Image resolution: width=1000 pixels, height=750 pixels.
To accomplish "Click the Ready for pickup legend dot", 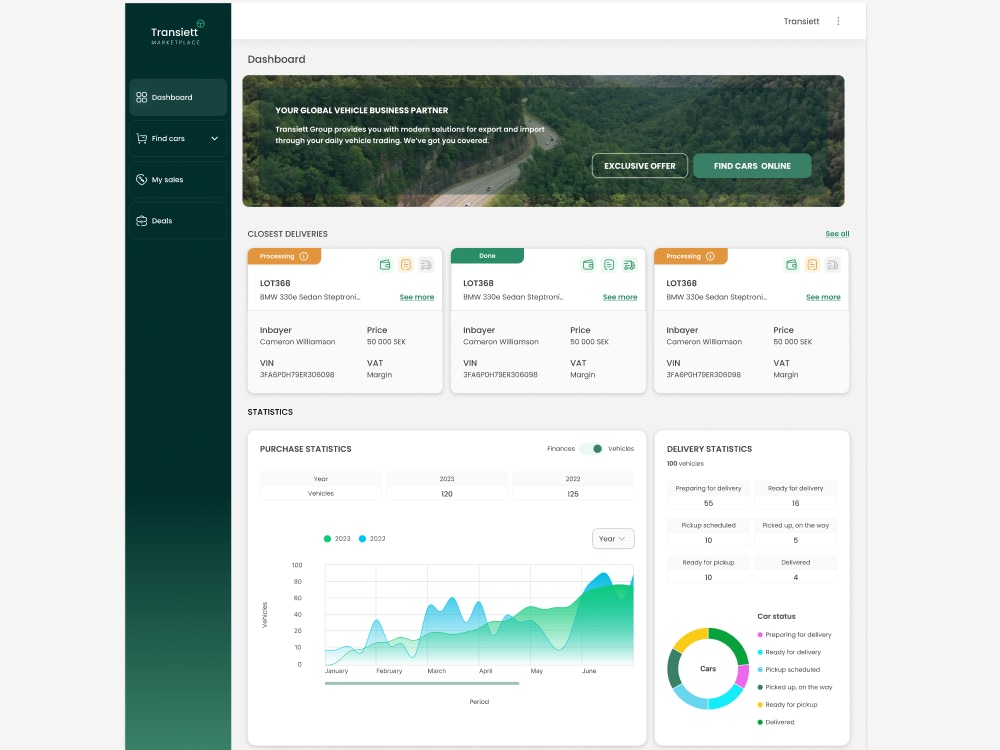I will point(760,705).
